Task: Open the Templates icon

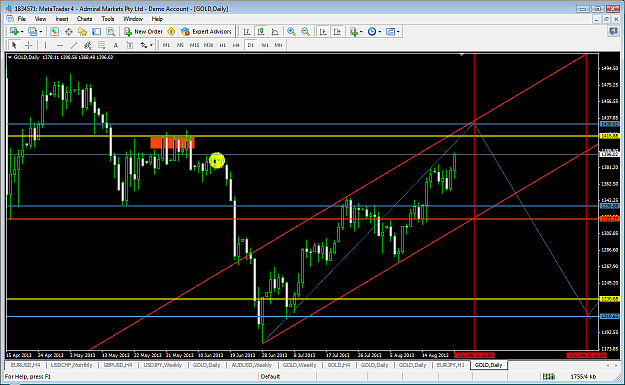Action: (391, 31)
